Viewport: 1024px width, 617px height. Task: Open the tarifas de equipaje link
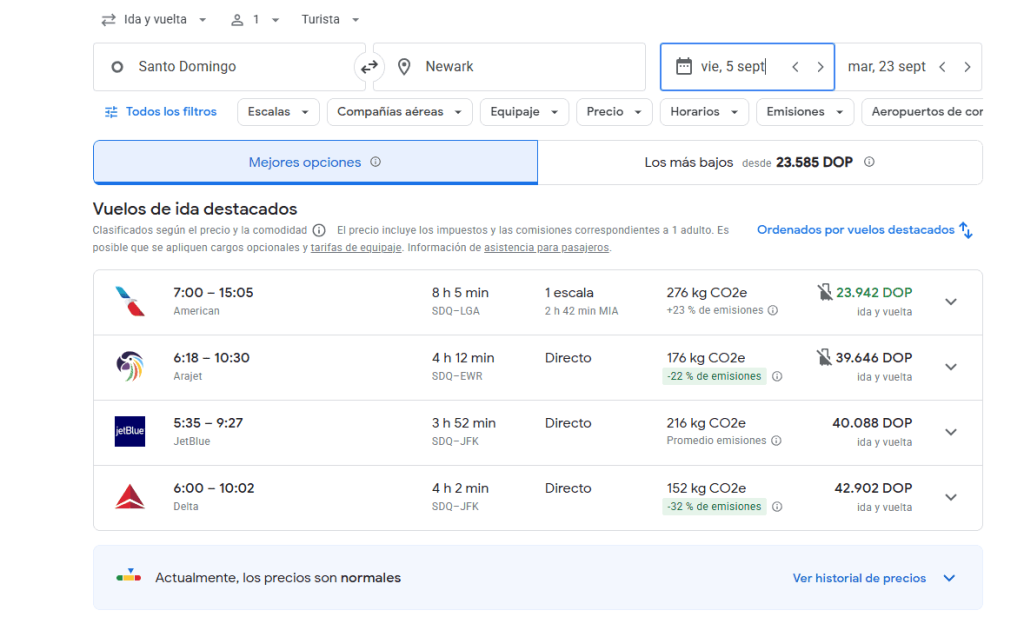click(356, 248)
